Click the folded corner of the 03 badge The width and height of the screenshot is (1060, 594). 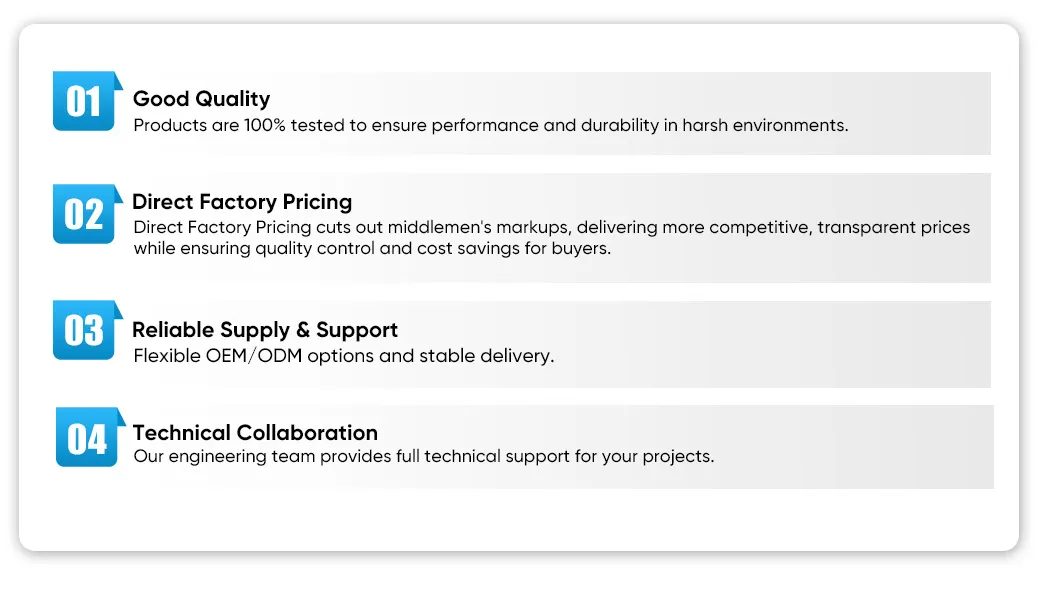coord(118,310)
